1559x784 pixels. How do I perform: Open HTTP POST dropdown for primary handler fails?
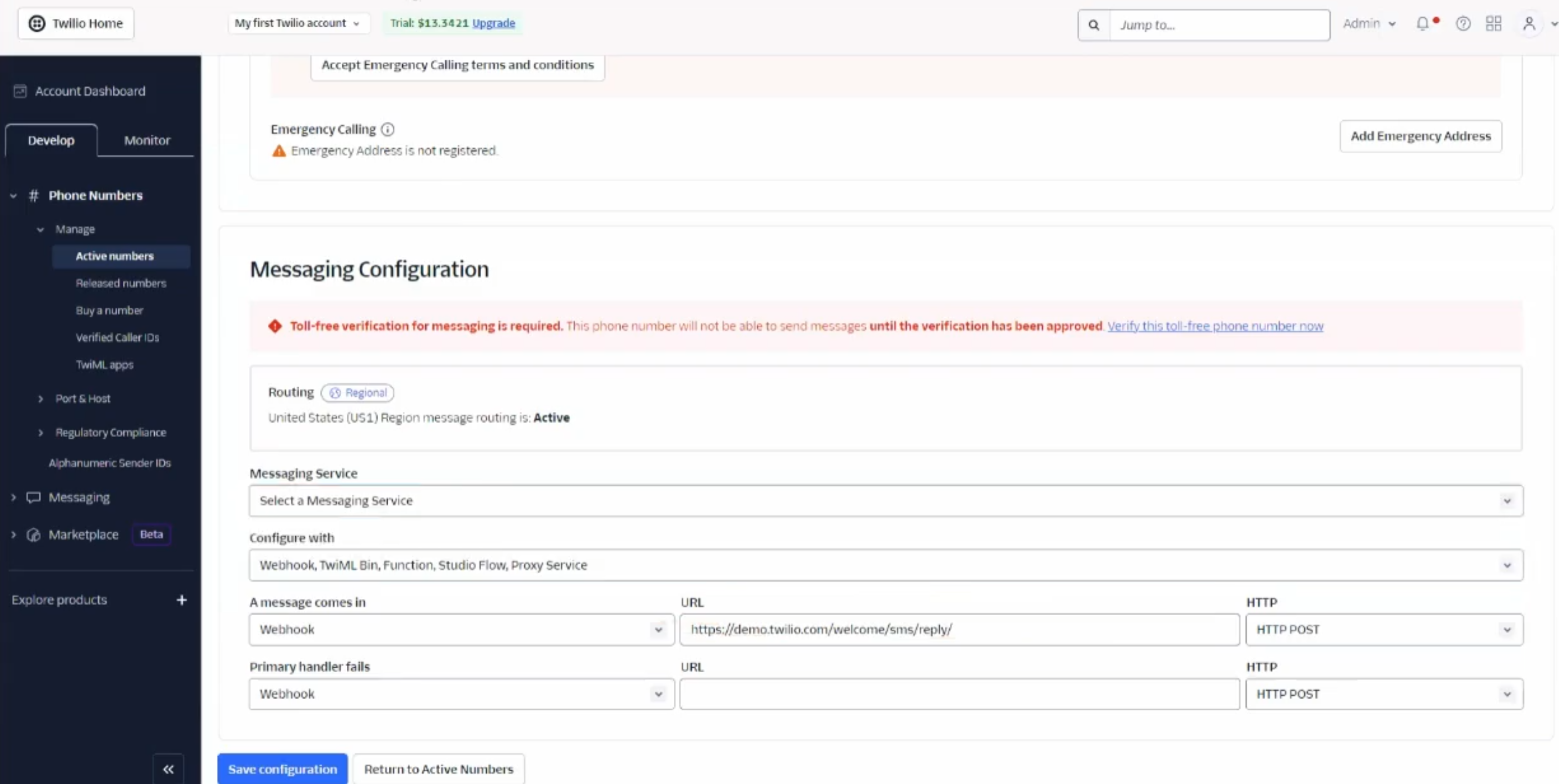point(1384,694)
